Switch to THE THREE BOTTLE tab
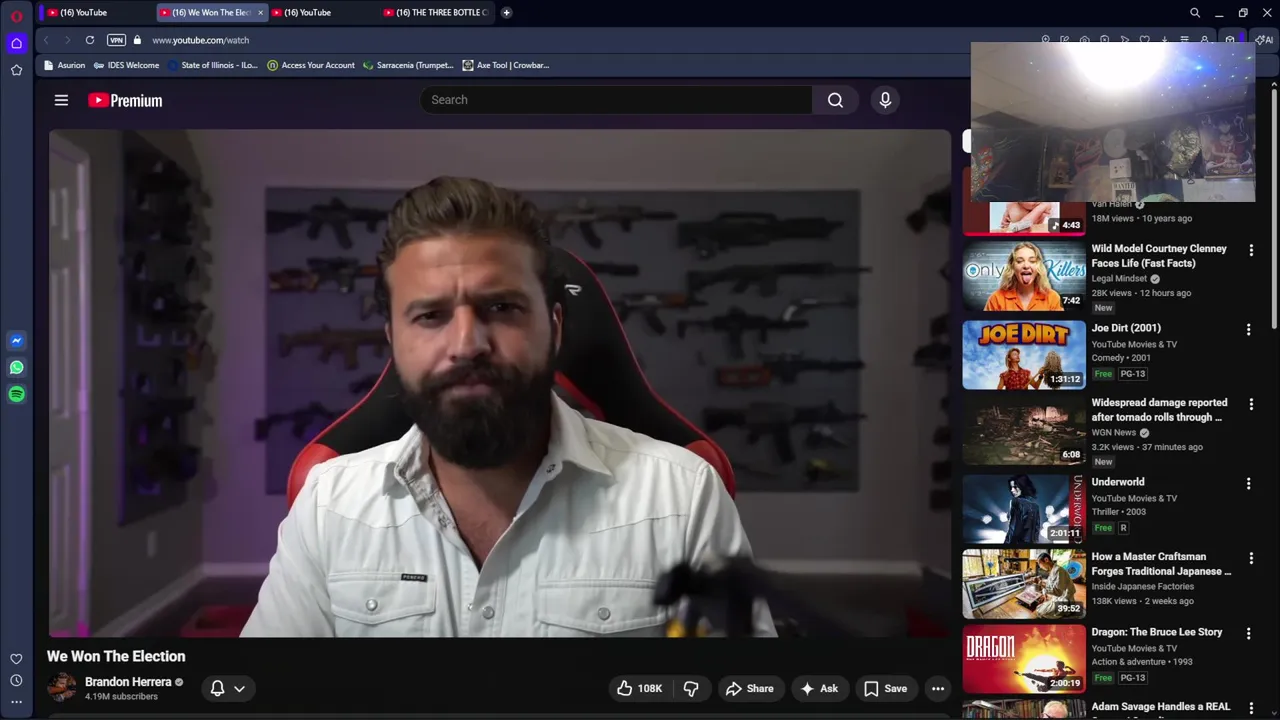Image resolution: width=1280 pixels, height=720 pixels. click(x=436, y=12)
